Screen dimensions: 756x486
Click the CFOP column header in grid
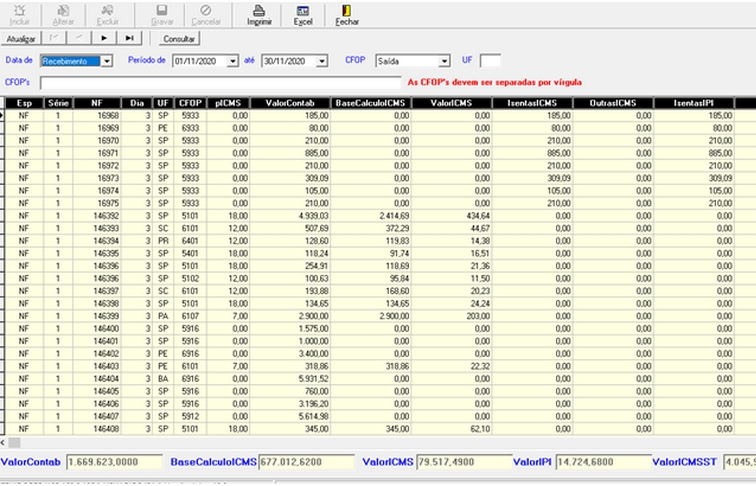190,103
